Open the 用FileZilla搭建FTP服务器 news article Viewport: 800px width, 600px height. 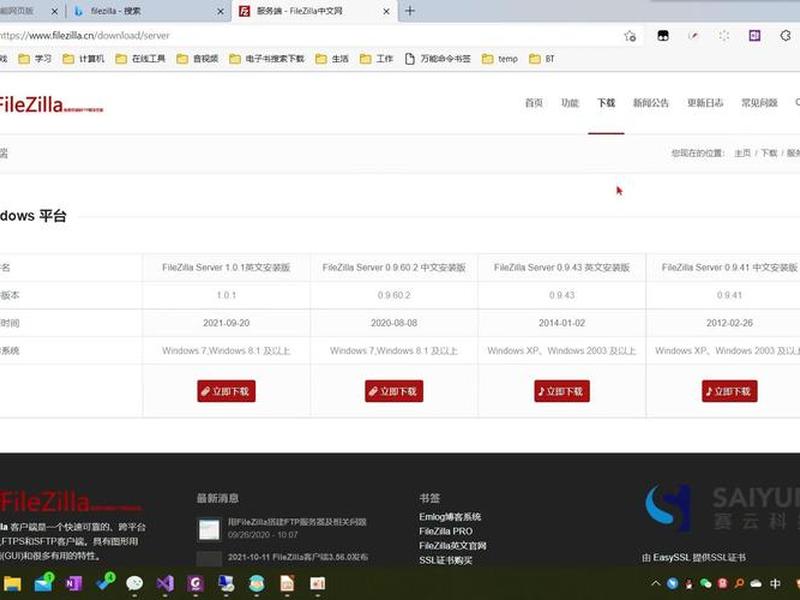[297, 522]
